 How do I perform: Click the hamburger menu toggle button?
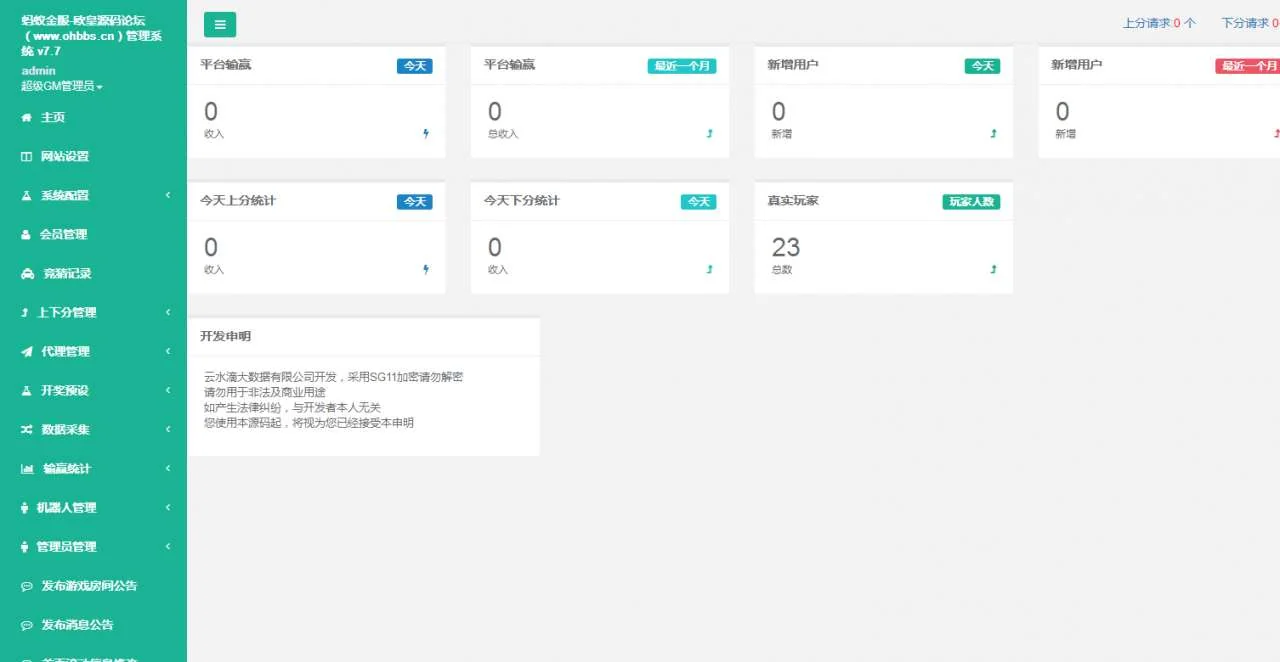220,25
